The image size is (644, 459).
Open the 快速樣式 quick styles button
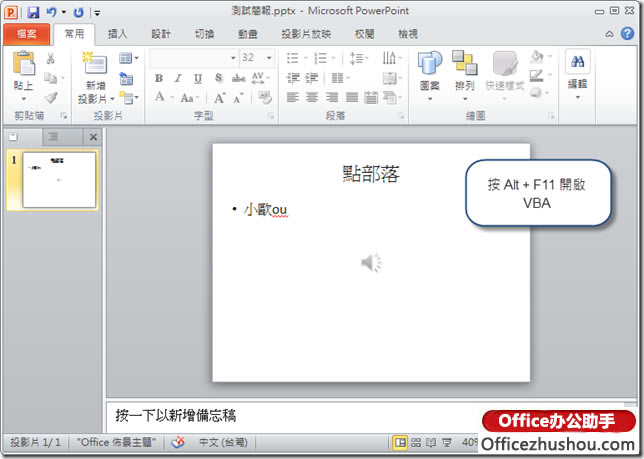point(505,76)
